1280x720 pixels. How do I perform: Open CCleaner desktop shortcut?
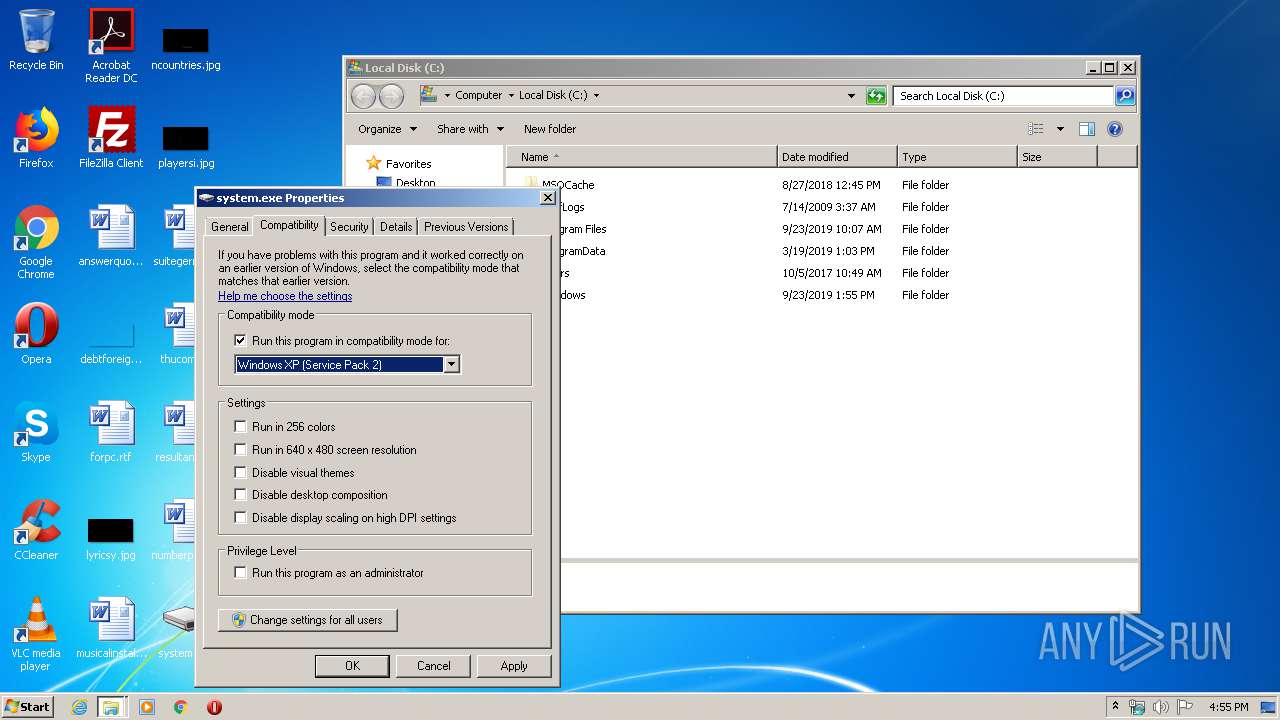(x=36, y=530)
